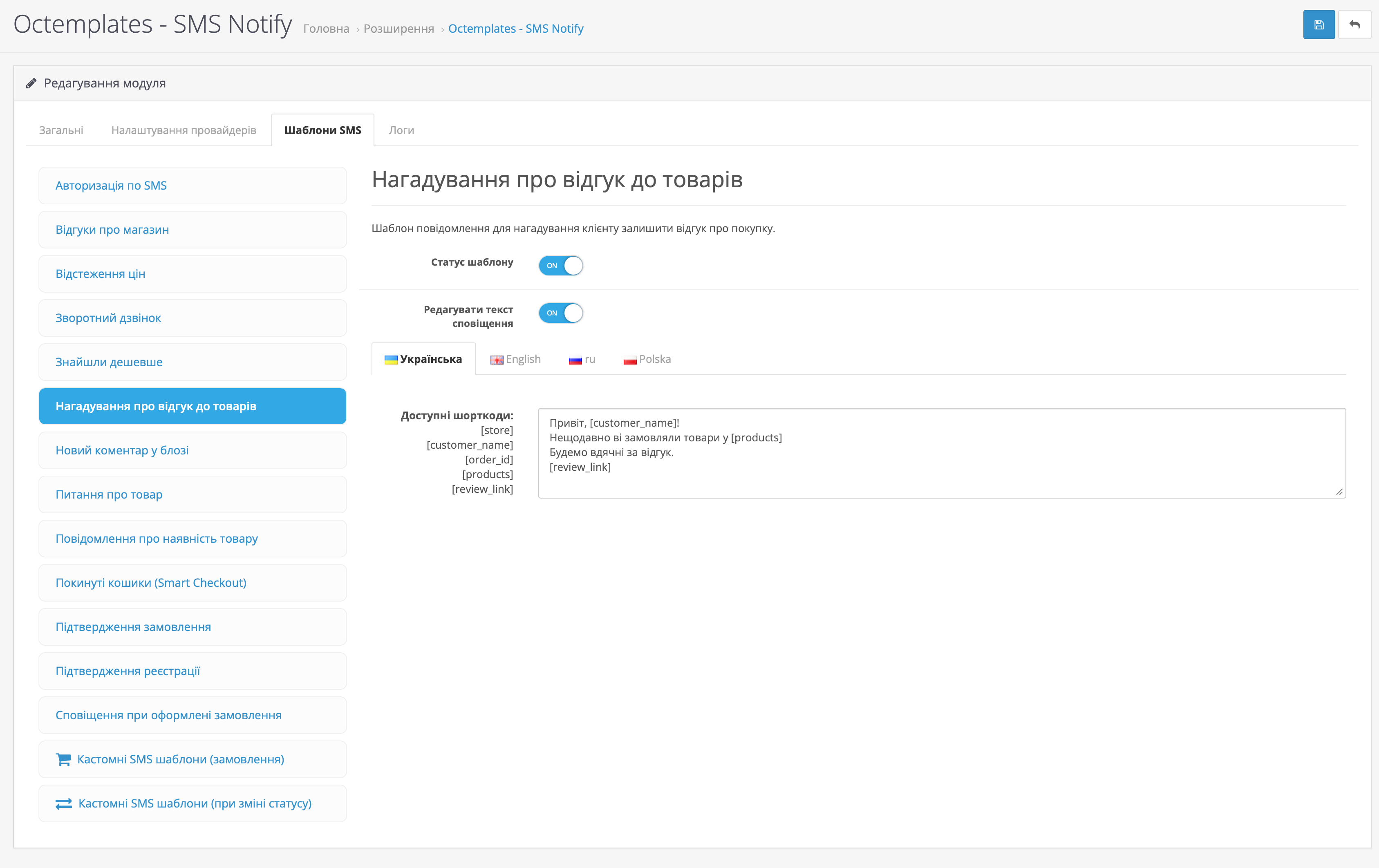Go to Головна breadcrumb link
Image resolution: width=1379 pixels, height=868 pixels.
(326, 29)
